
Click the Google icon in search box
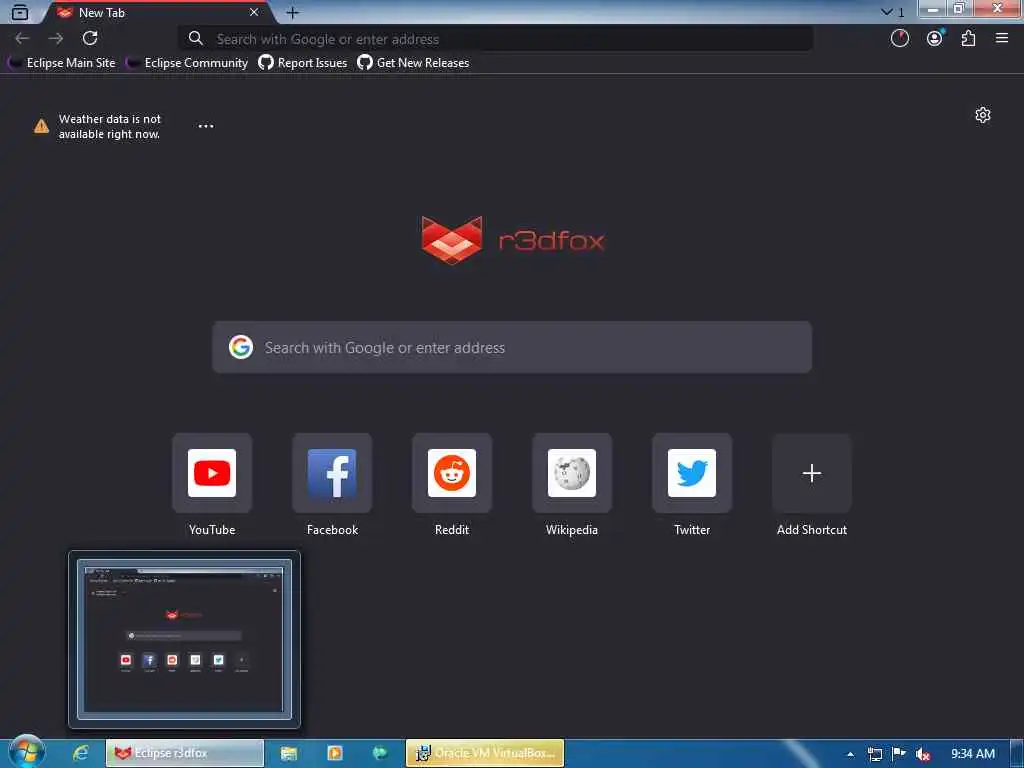(241, 347)
